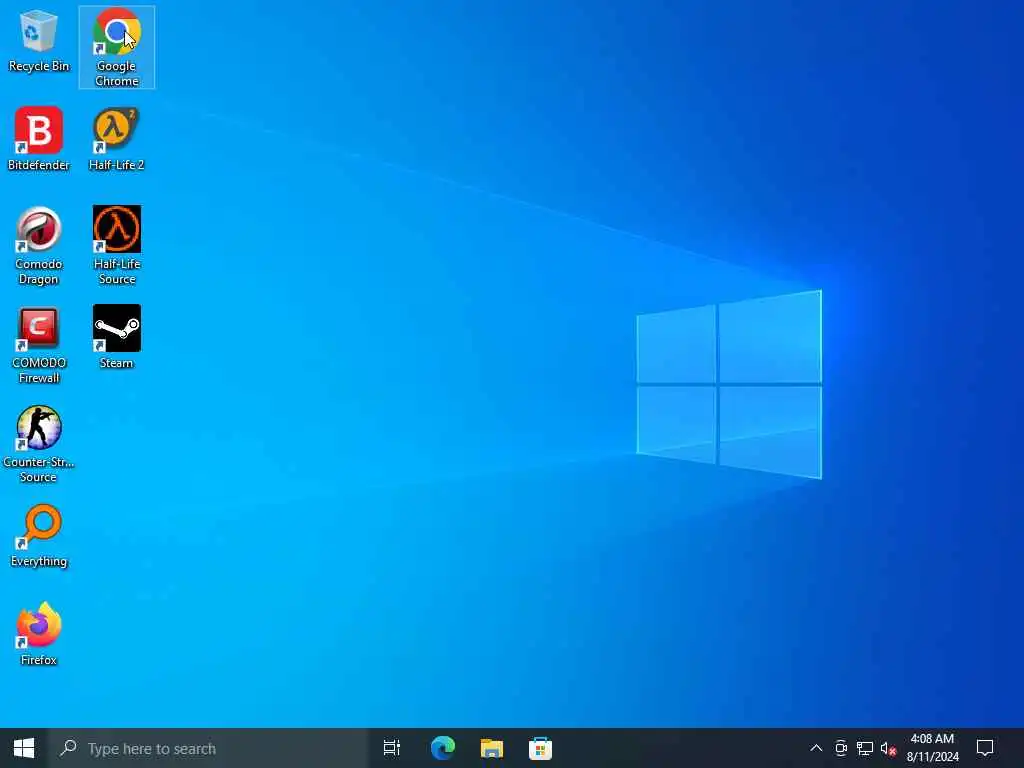The width and height of the screenshot is (1024, 768).
Task: Open the clock showing 4:08 AM
Action: [x=932, y=748]
